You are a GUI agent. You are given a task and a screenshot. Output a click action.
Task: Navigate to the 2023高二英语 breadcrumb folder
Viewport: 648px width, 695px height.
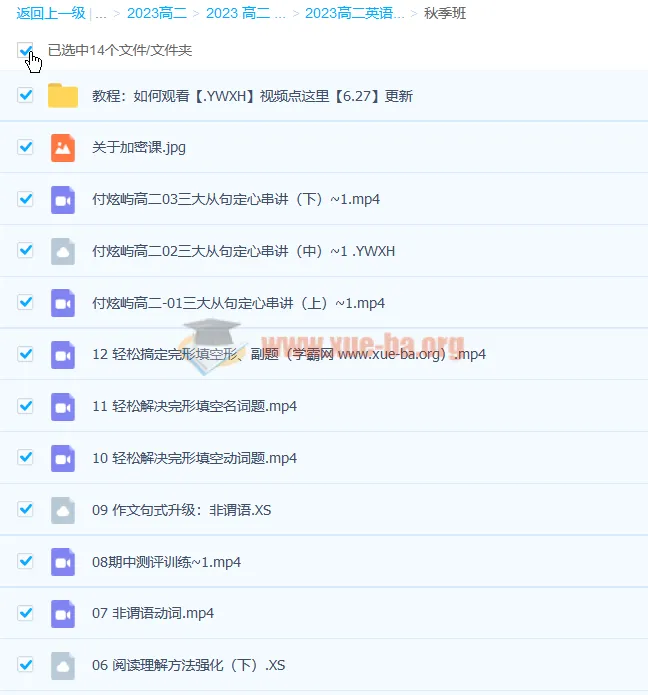point(355,14)
